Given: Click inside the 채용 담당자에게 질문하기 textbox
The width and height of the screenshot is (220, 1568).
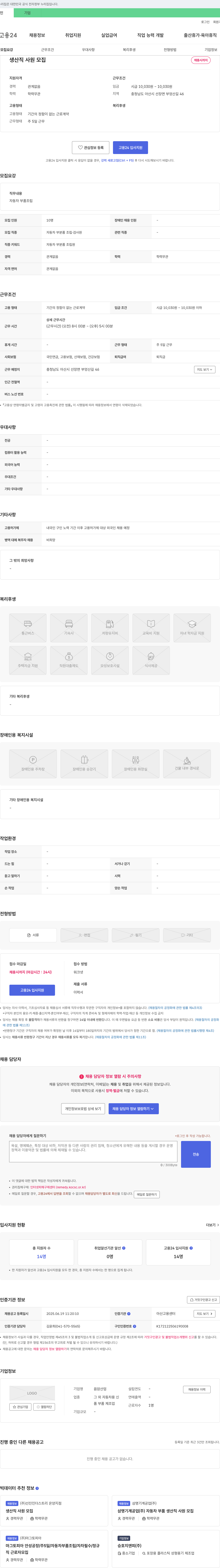Looking at the screenshot, I should 93,1152.
